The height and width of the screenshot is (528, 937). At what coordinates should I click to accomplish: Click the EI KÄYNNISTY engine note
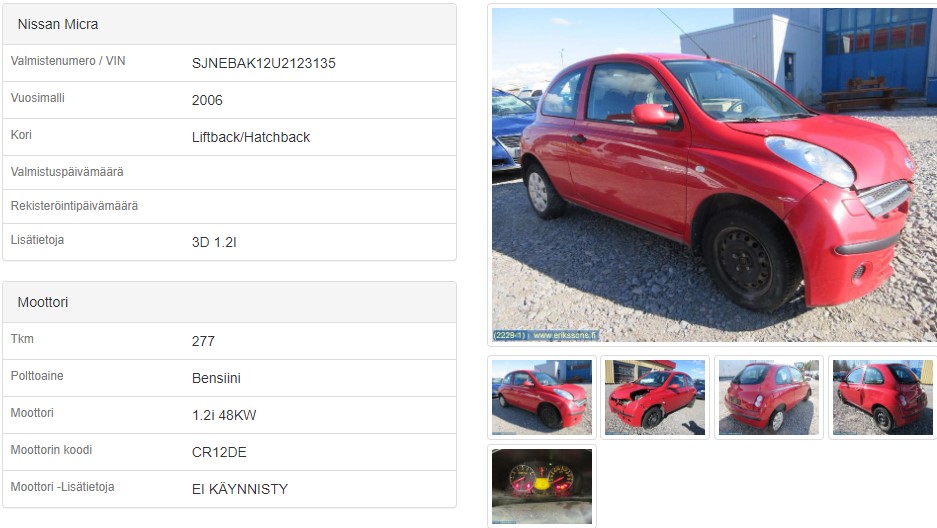[240, 490]
